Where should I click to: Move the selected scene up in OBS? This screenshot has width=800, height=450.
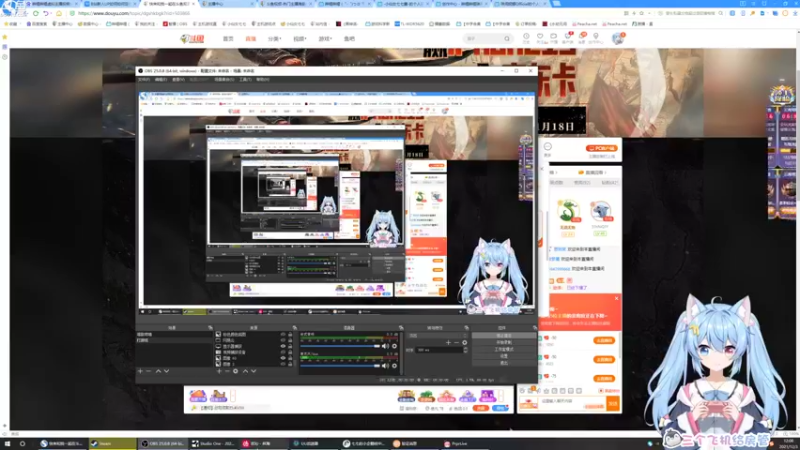click(x=158, y=371)
